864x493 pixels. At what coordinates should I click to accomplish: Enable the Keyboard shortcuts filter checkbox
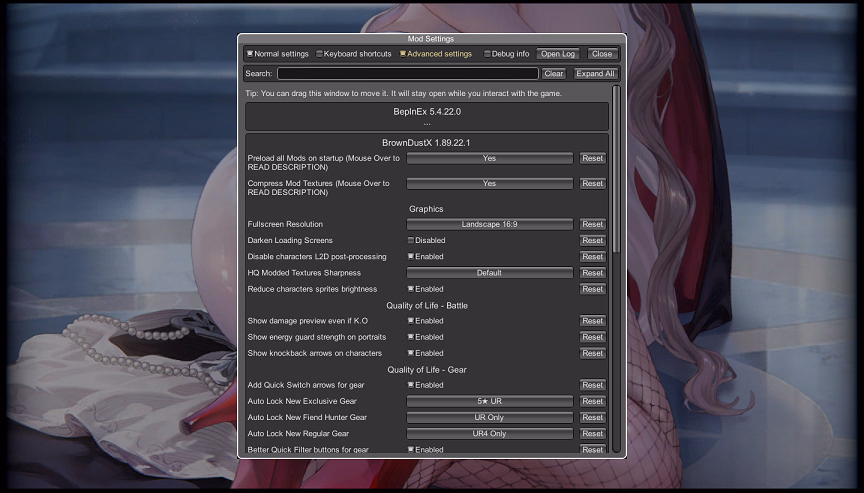[320, 54]
